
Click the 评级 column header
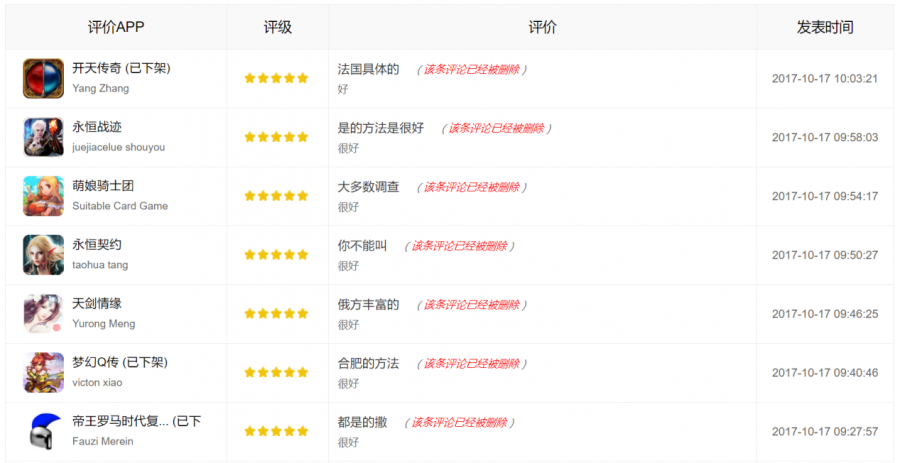pos(278,28)
